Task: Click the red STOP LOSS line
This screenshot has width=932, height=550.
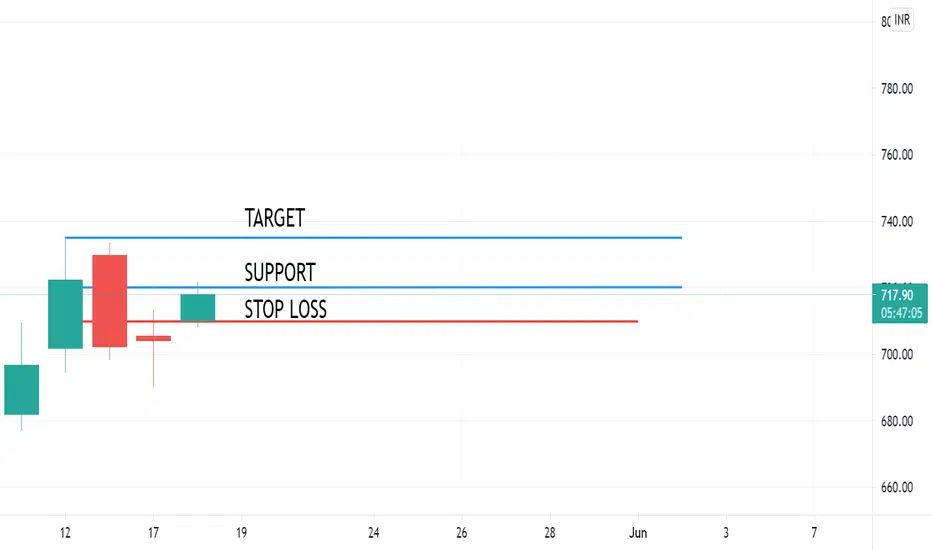Action: click(x=360, y=322)
